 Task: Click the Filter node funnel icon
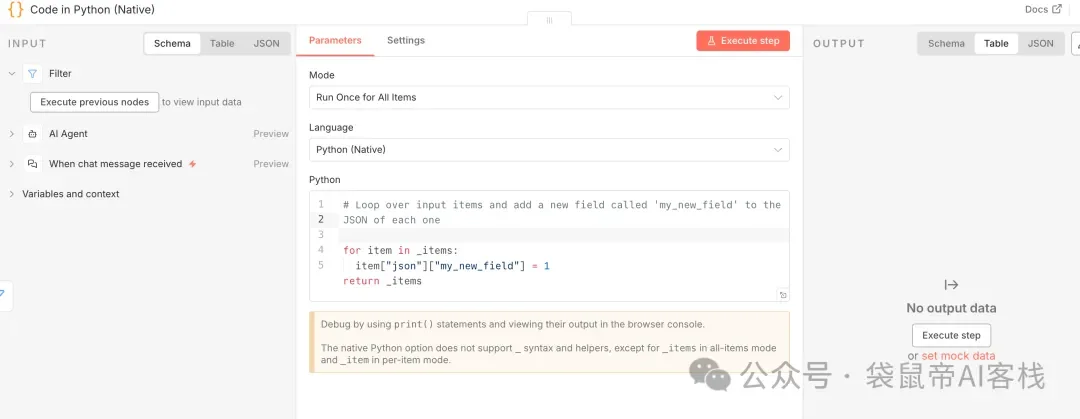33,73
